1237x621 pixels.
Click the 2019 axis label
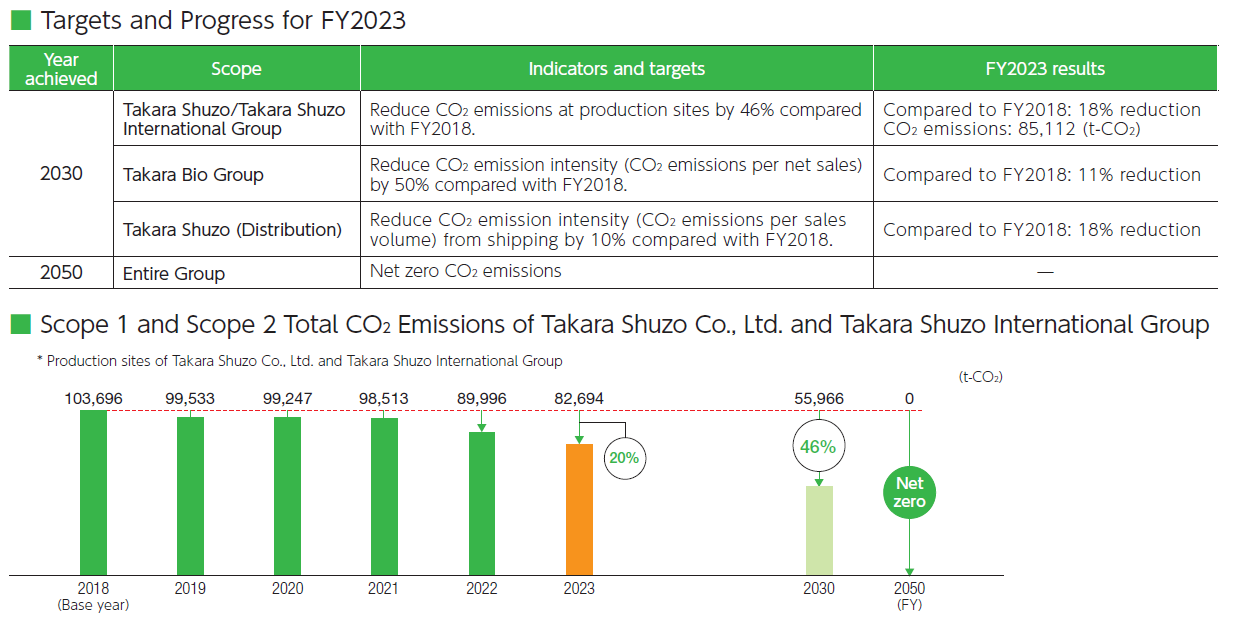click(190, 588)
